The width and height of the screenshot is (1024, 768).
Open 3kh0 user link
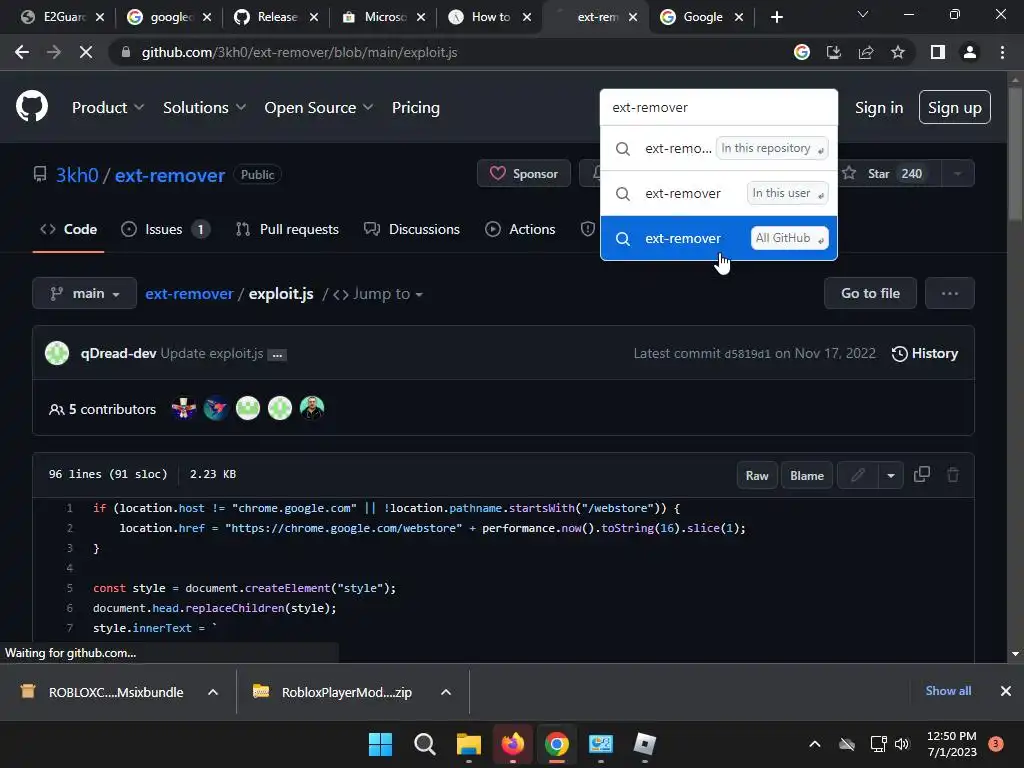76,175
